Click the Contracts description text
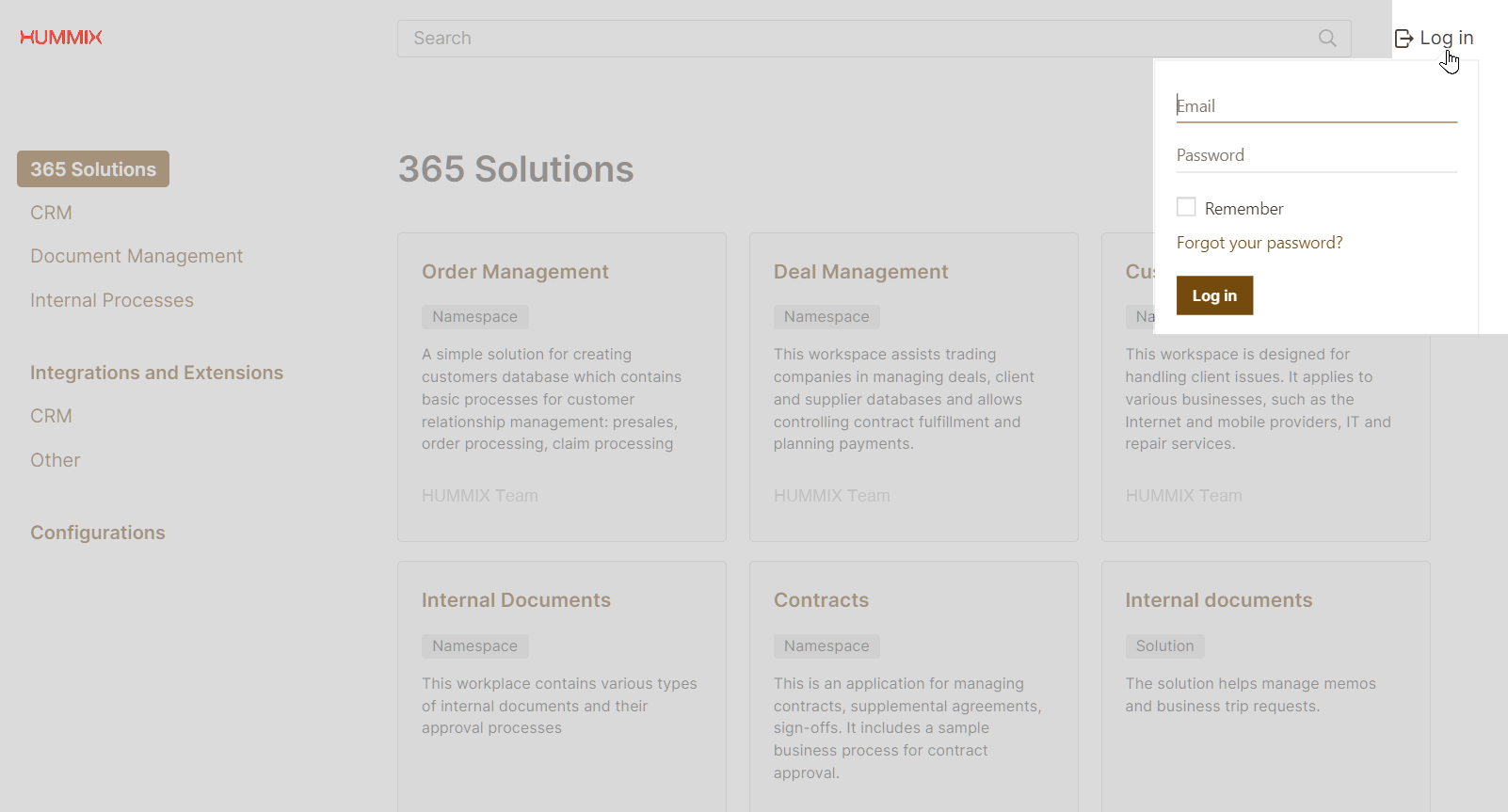The width and height of the screenshot is (1508, 812). click(x=907, y=728)
